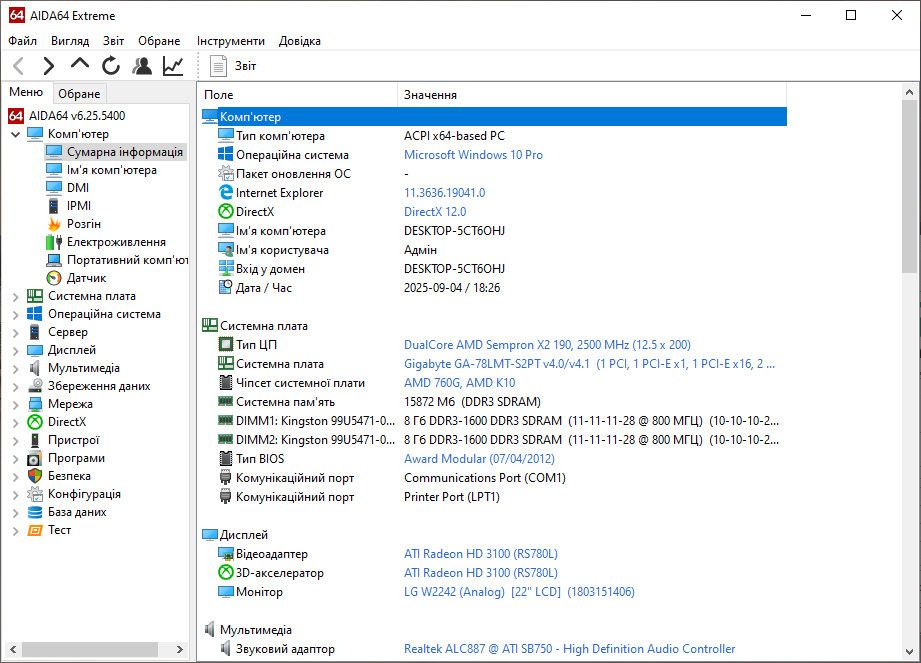The height and width of the screenshot is (663, 921).
Task: Open the Realtek ALC887 audio controller link
Action: click(570, 648)
